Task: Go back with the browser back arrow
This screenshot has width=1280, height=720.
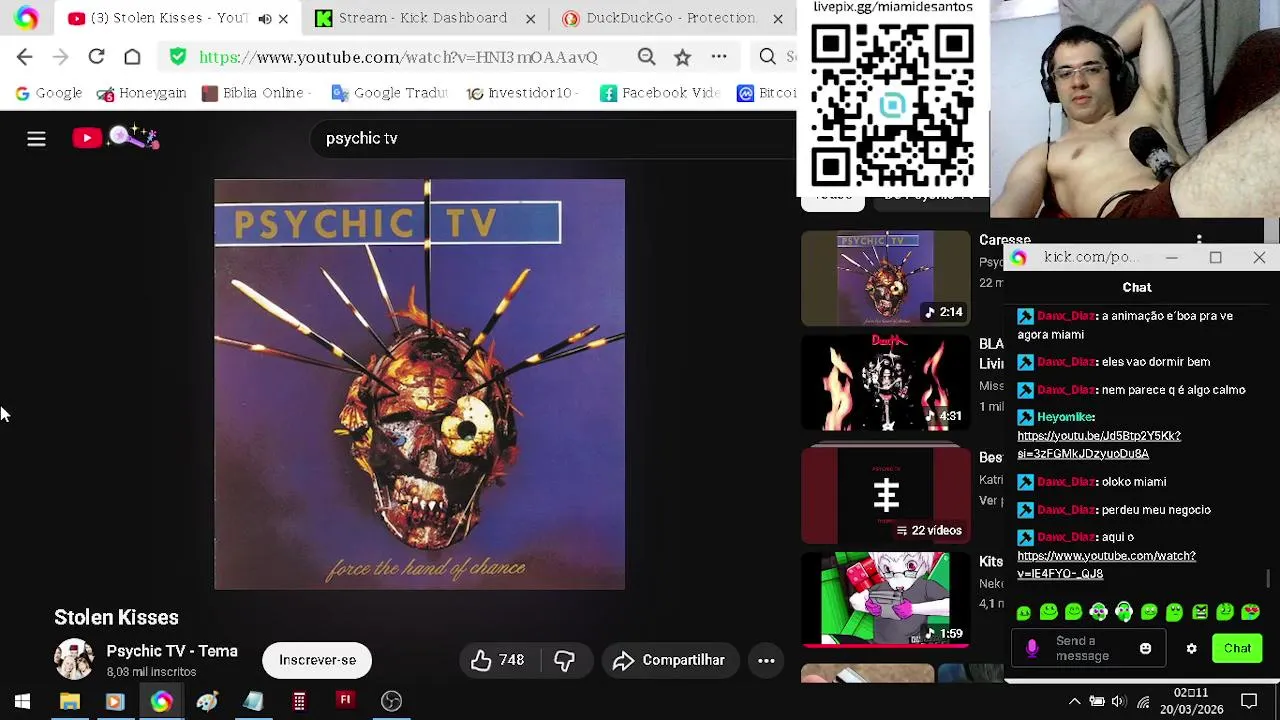Action: [x=25, y=57]
